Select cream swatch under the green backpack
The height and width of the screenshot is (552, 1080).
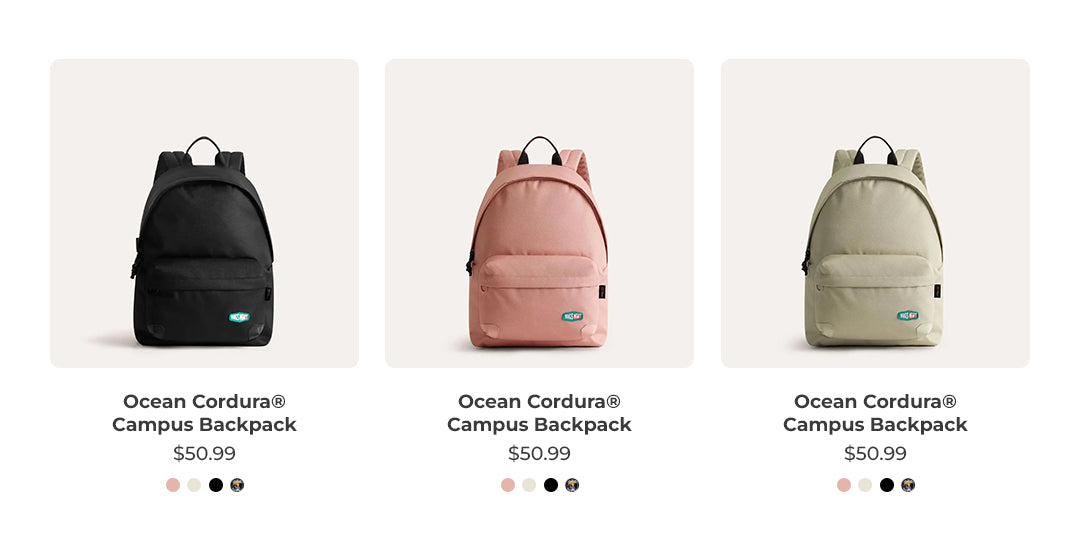865,485
